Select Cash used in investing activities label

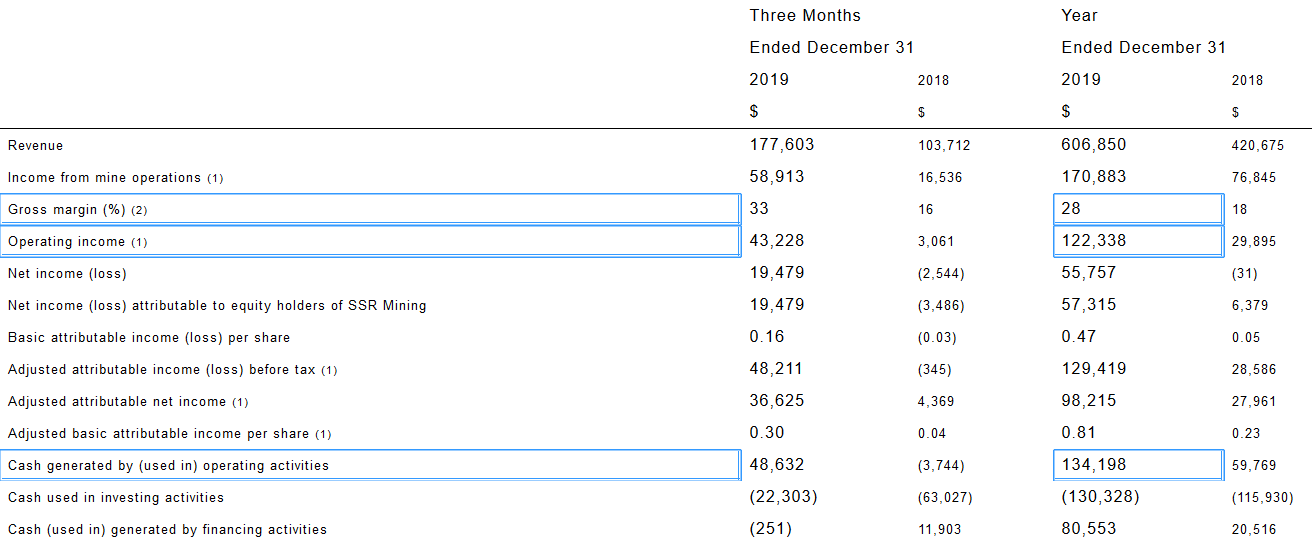coord(116,498)
